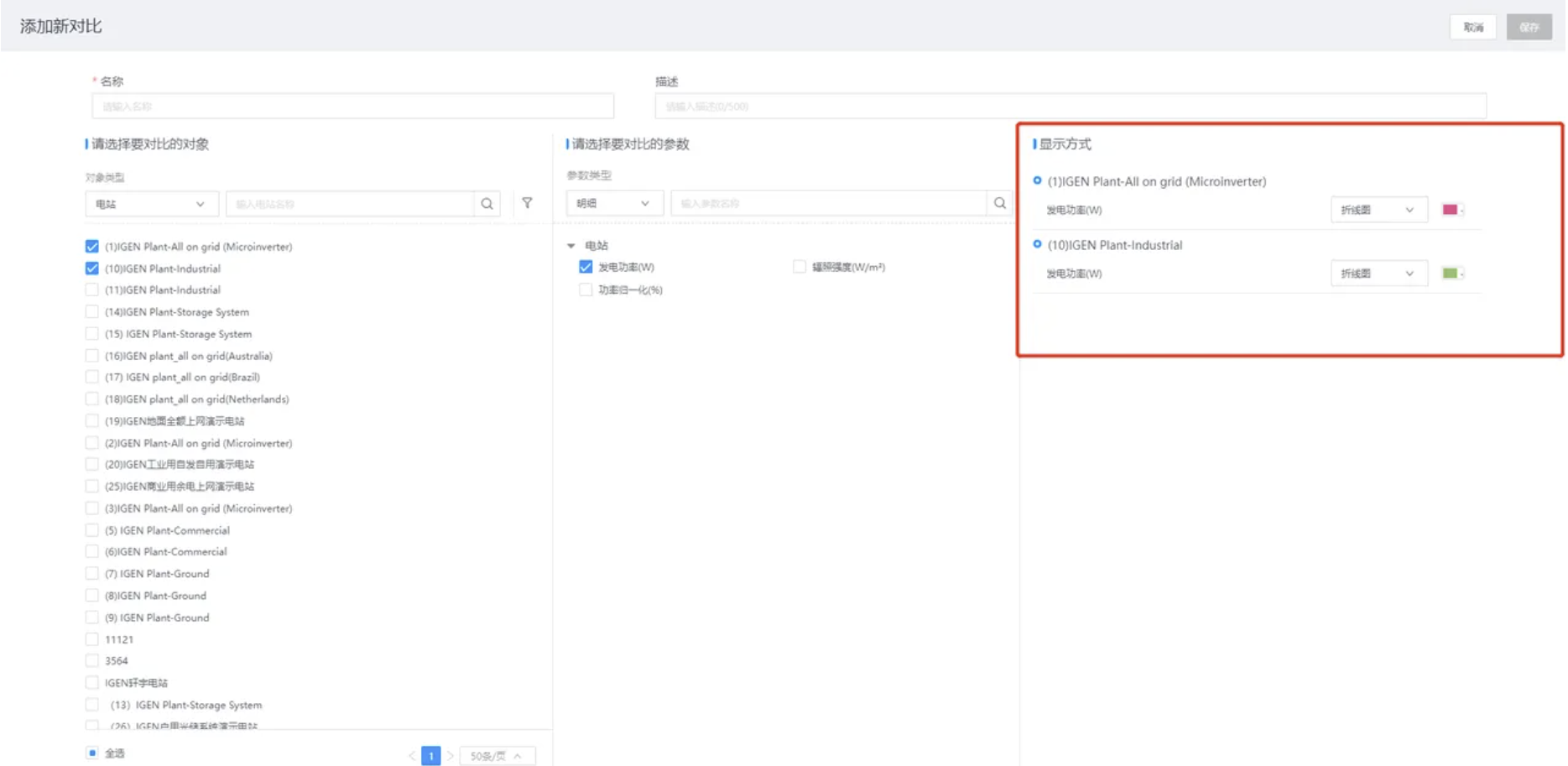Go to previous page arrow
This screenshot has width=1568, height=766.
[412, 756]
